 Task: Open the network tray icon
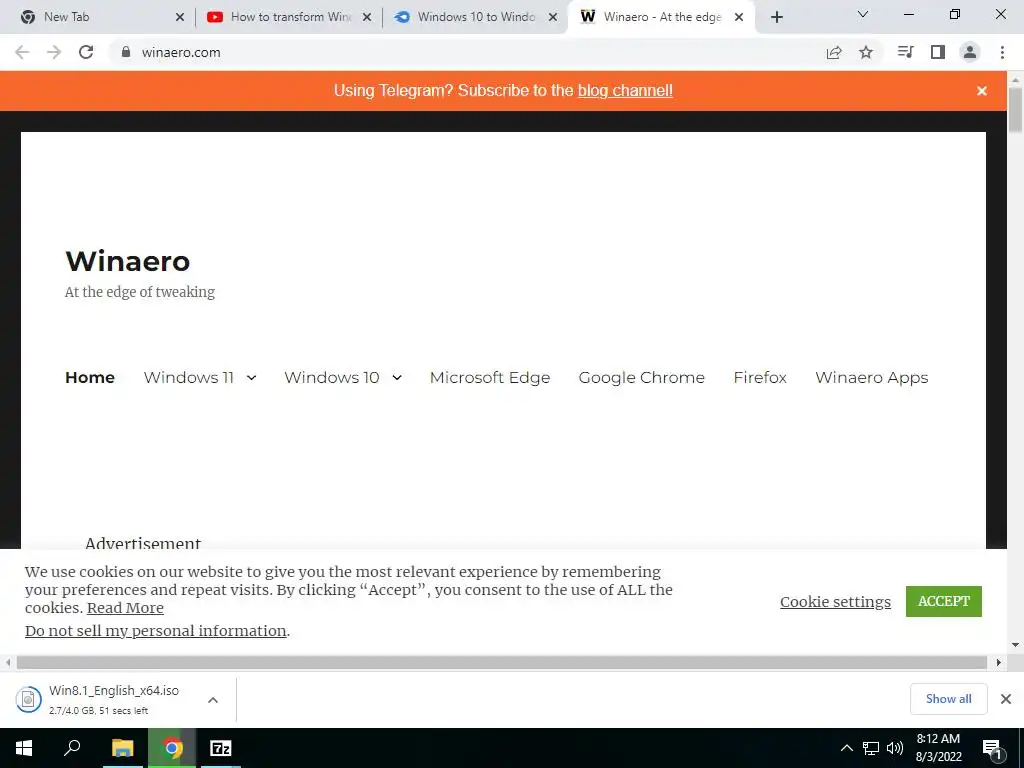pos(871,748)
